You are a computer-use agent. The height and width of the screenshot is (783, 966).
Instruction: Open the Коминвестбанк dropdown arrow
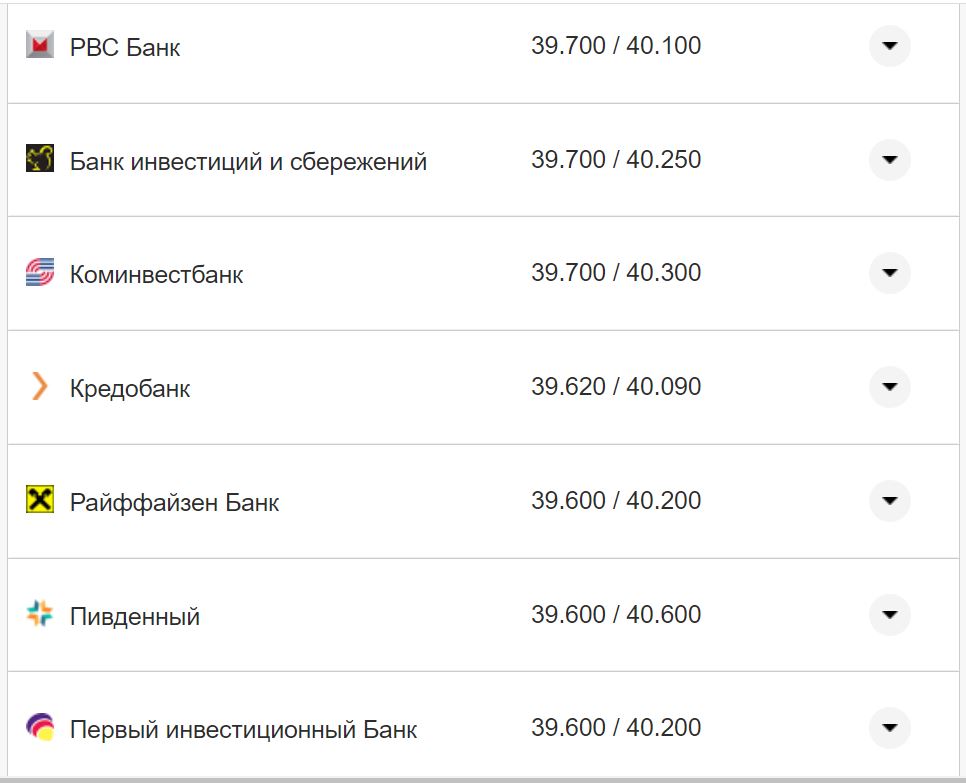[889, 273]
